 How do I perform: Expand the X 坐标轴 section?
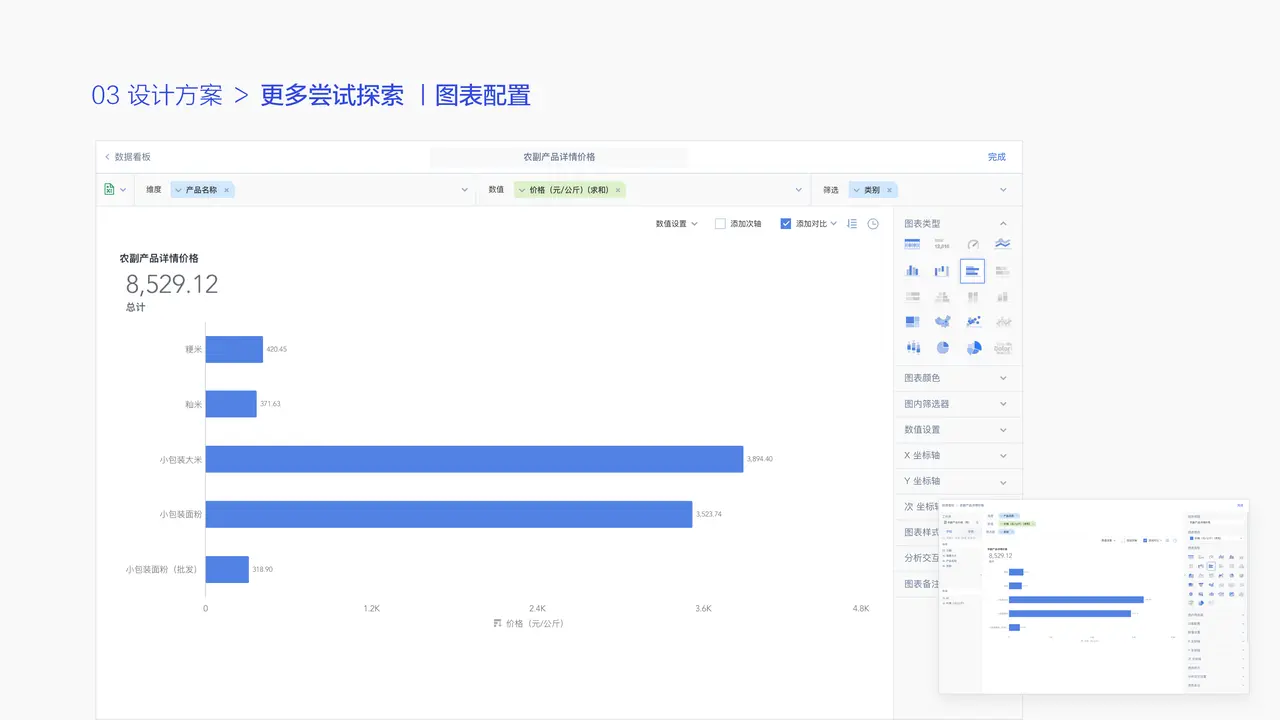pyautogui.click(x=957, y=455)
